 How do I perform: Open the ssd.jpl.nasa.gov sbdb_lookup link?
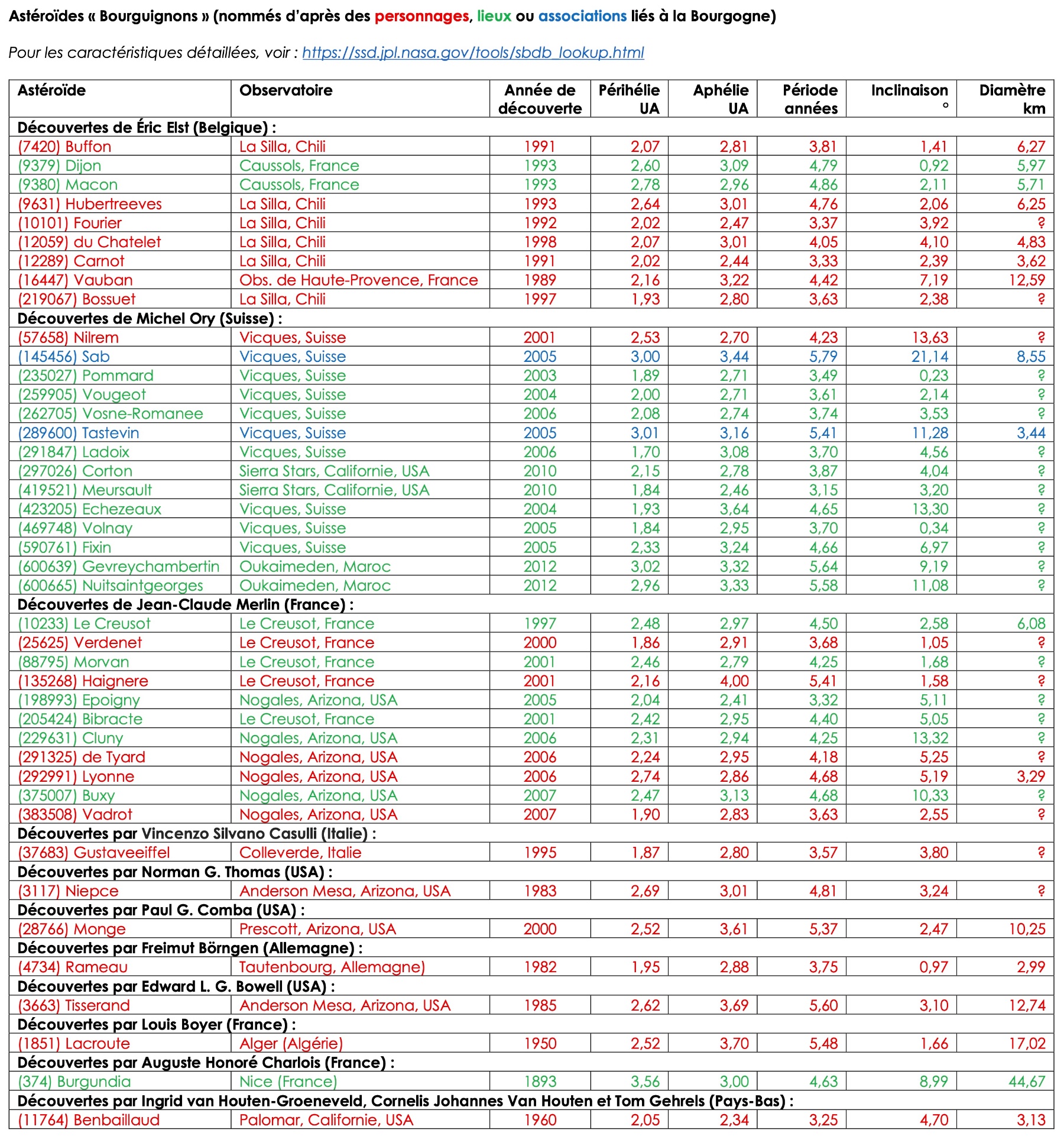point(473,53)
